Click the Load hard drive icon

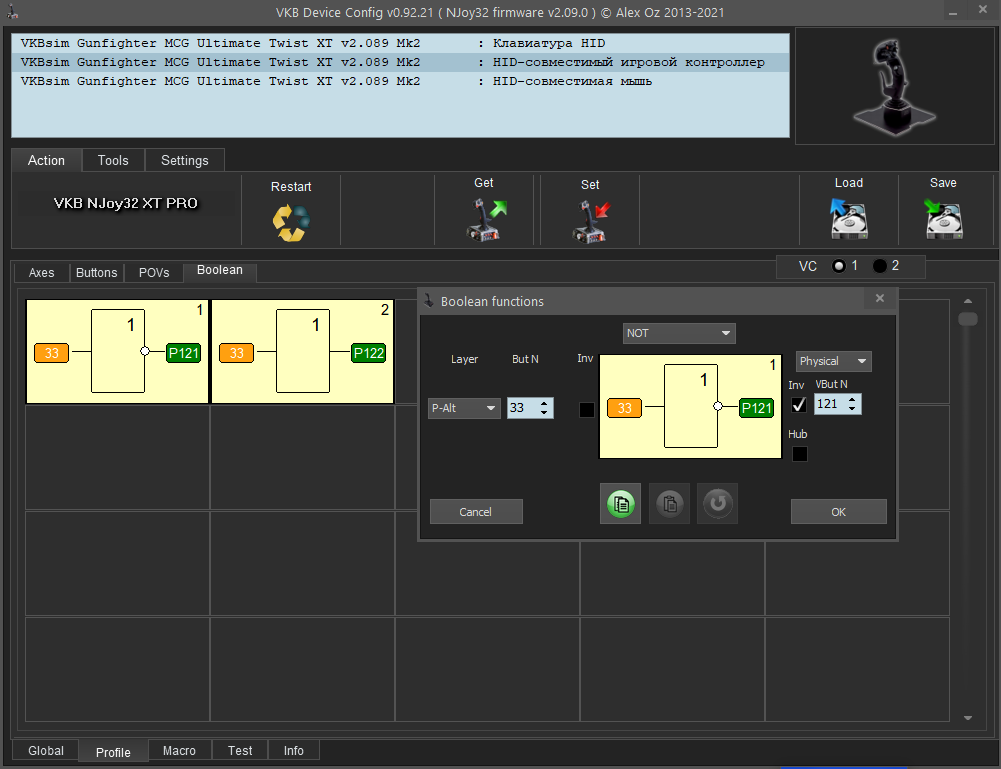(x=848, y=219)
